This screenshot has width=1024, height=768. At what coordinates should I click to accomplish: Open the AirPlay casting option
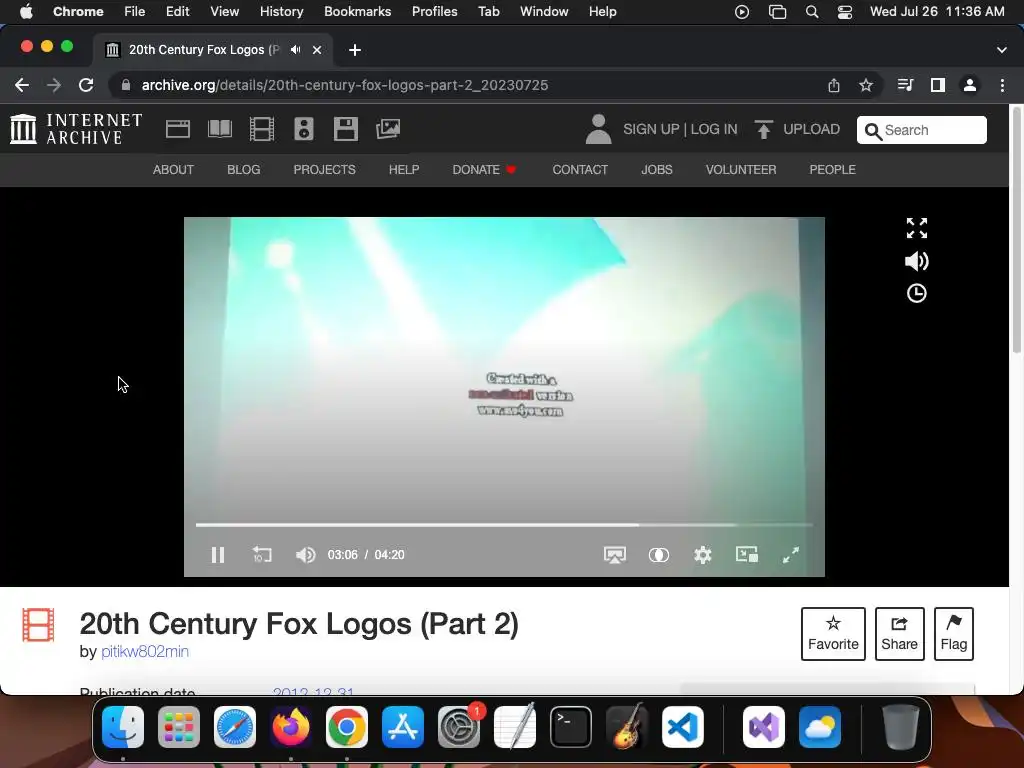[x=615, y=555]
